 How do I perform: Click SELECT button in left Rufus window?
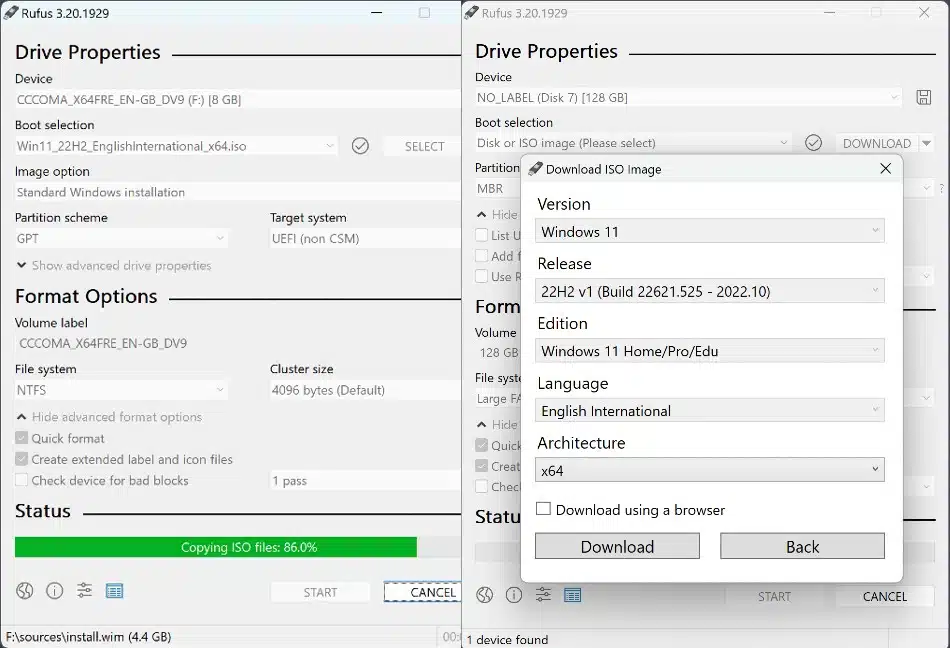point(424,146)
